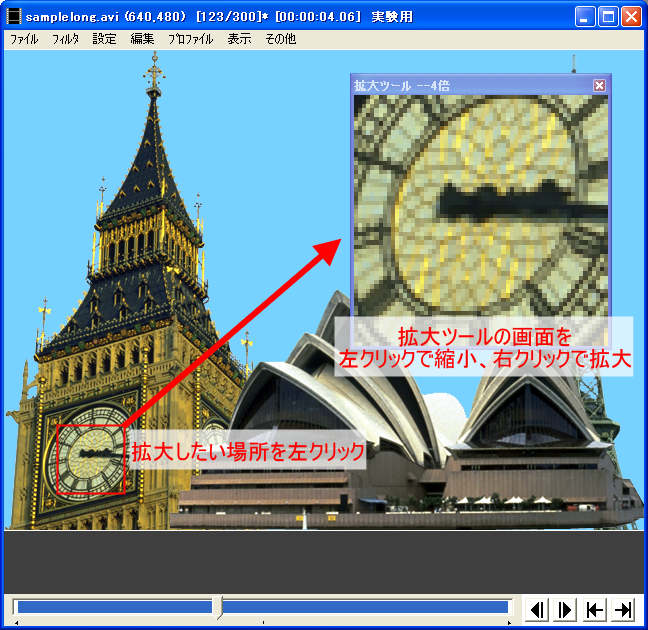Minimize the samplelong.avi window
Image resolution: width=648 pixels, height=630 pixels.
[585, 17]
